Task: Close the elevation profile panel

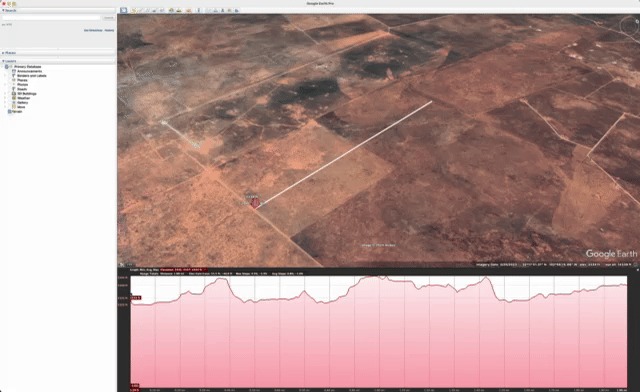Action: (637, 270)
